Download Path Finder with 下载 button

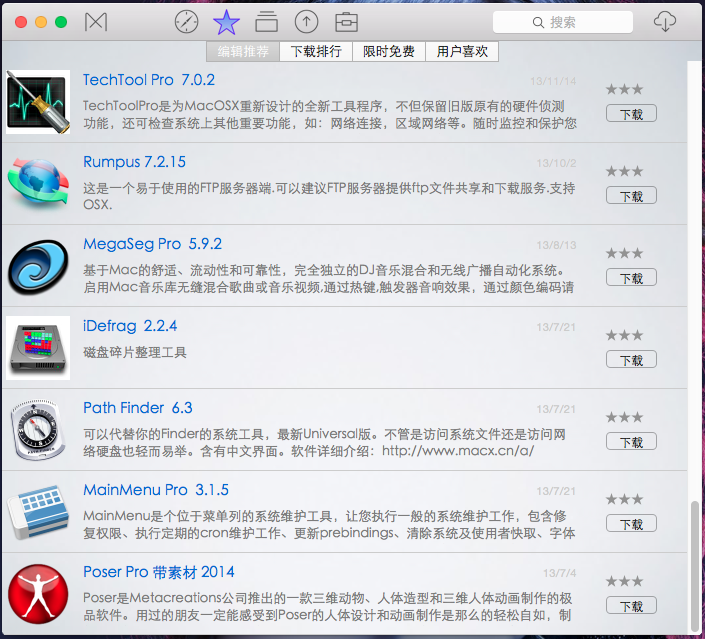click(x=631, y=442)
